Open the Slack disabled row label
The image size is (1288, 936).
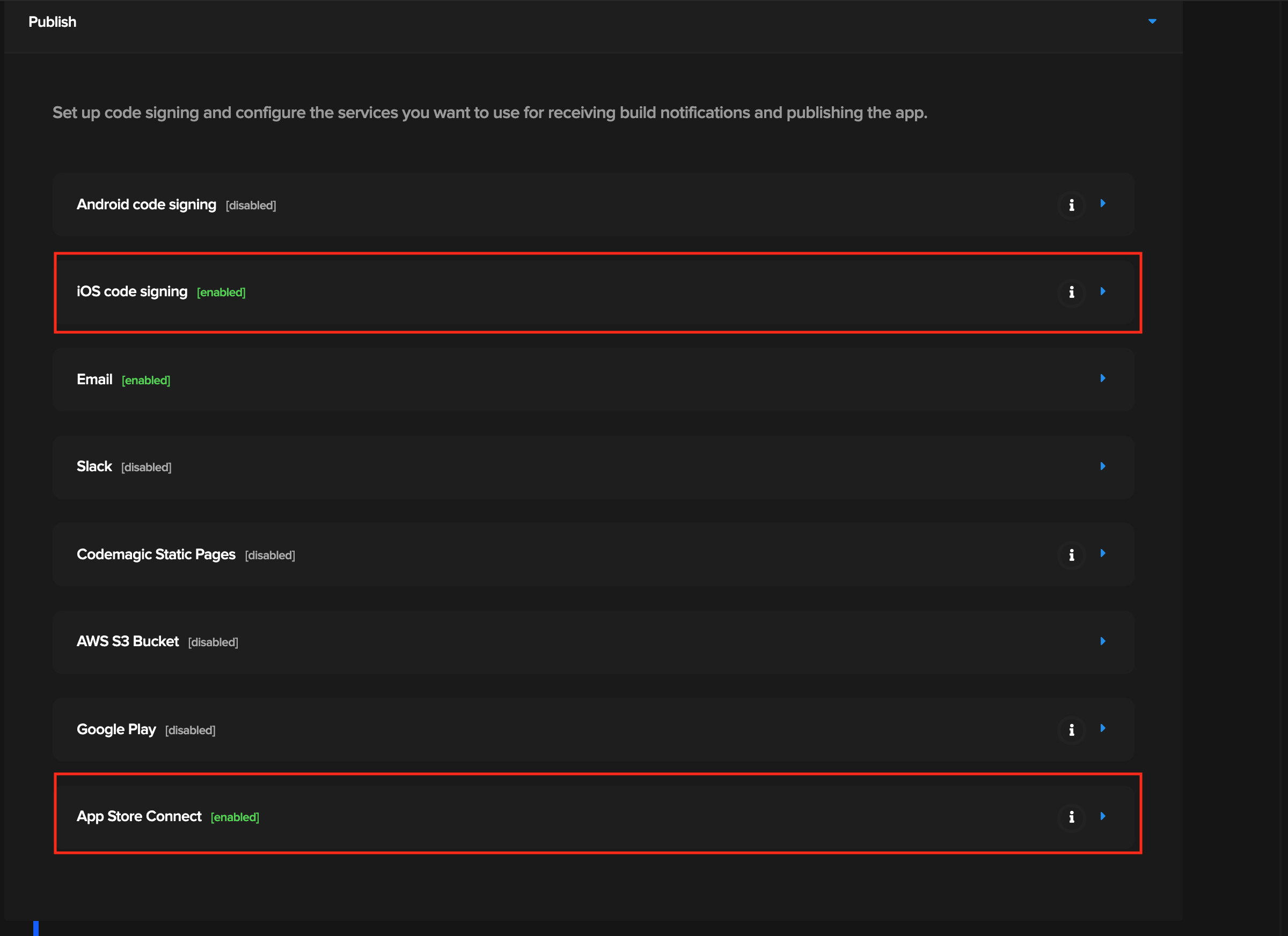94,466
